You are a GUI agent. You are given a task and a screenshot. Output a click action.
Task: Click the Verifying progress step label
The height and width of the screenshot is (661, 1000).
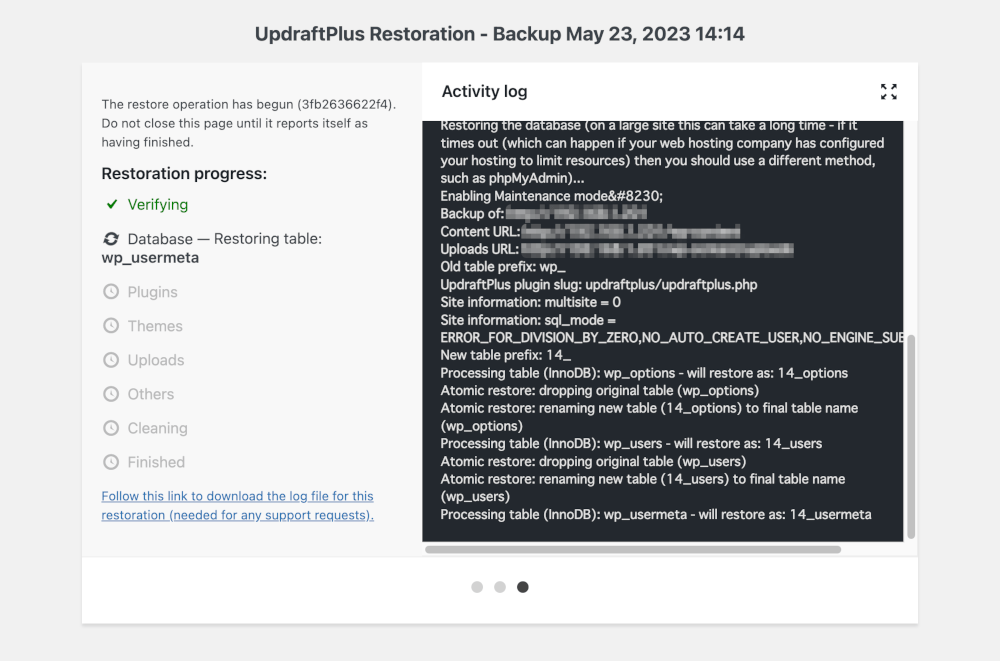click(x=158, y=205)
